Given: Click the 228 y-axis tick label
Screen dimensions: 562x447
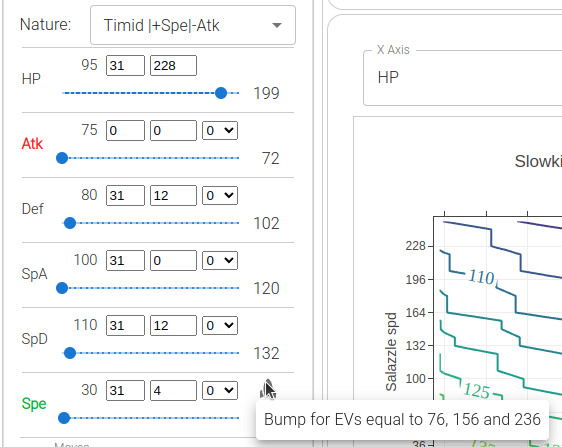Looking at the screenshot, I should tap(415, 246).
